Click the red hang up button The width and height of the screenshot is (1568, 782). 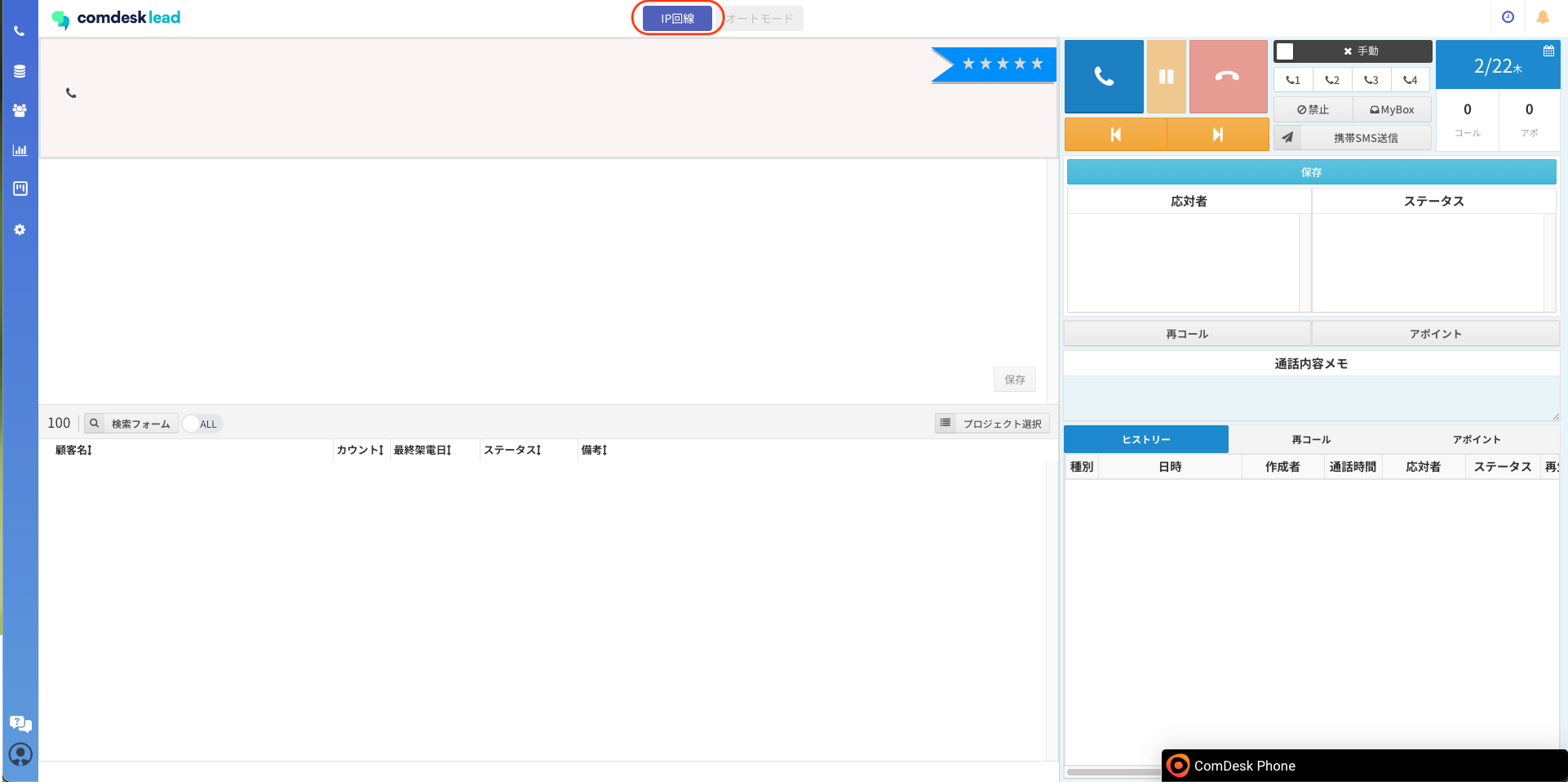point(1227,77)
